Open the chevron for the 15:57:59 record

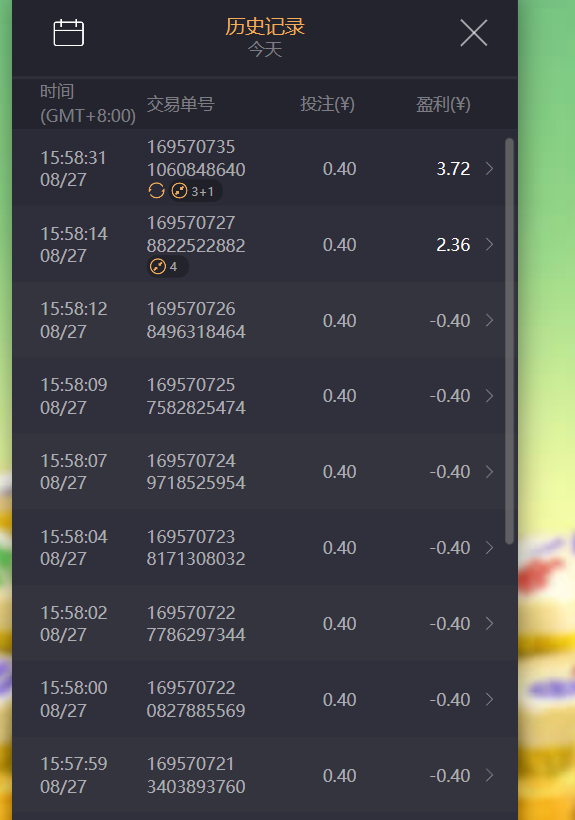(x=489, y=775)
